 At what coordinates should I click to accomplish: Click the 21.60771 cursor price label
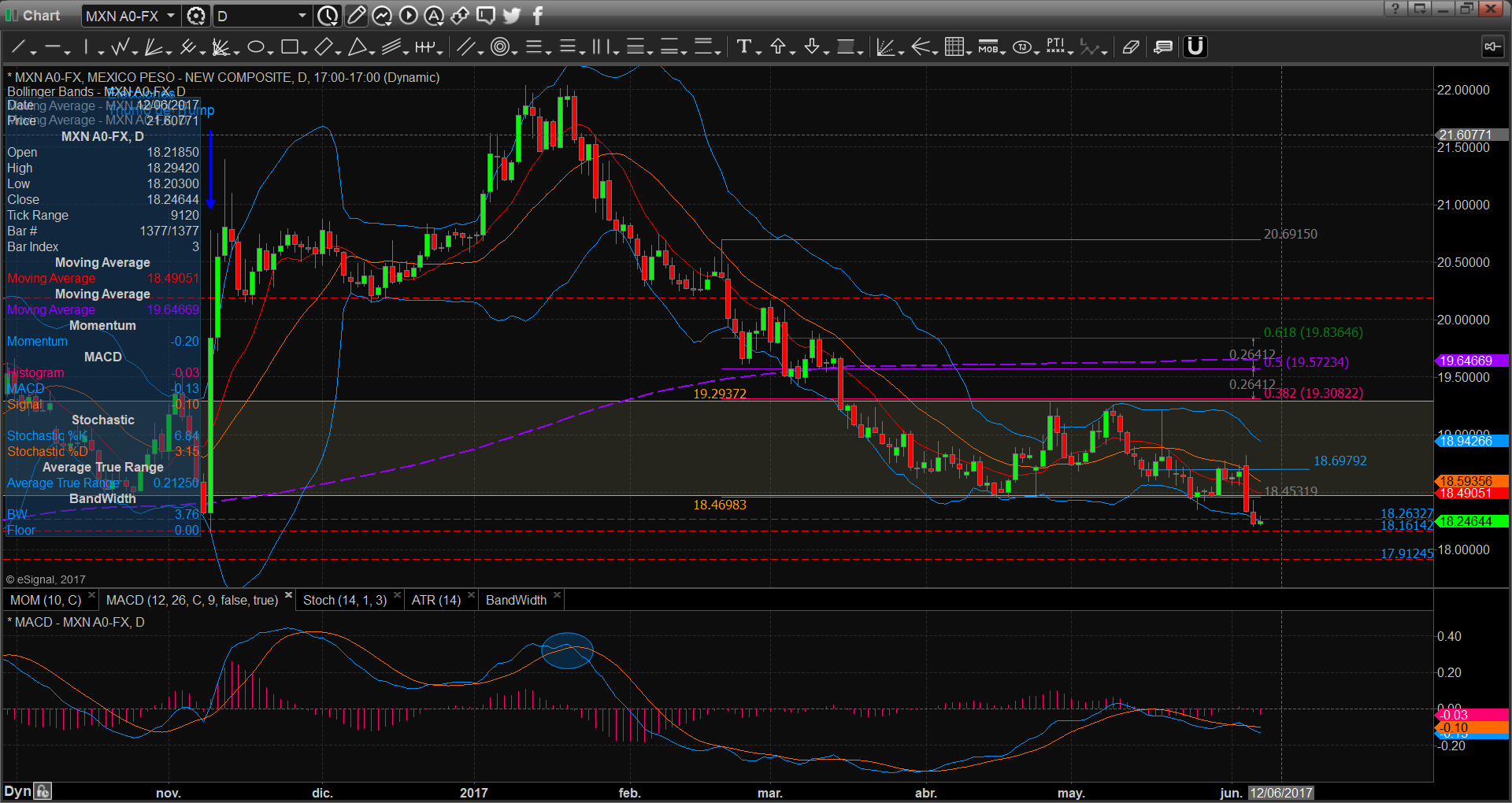point(1472,135)
